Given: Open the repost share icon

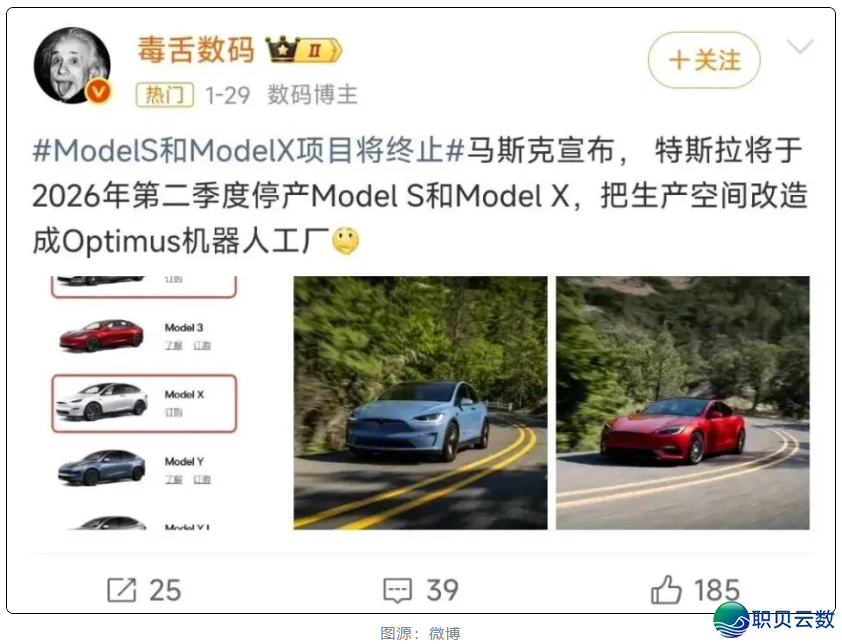Looking at the screenshot, I should tap(122, 590).
